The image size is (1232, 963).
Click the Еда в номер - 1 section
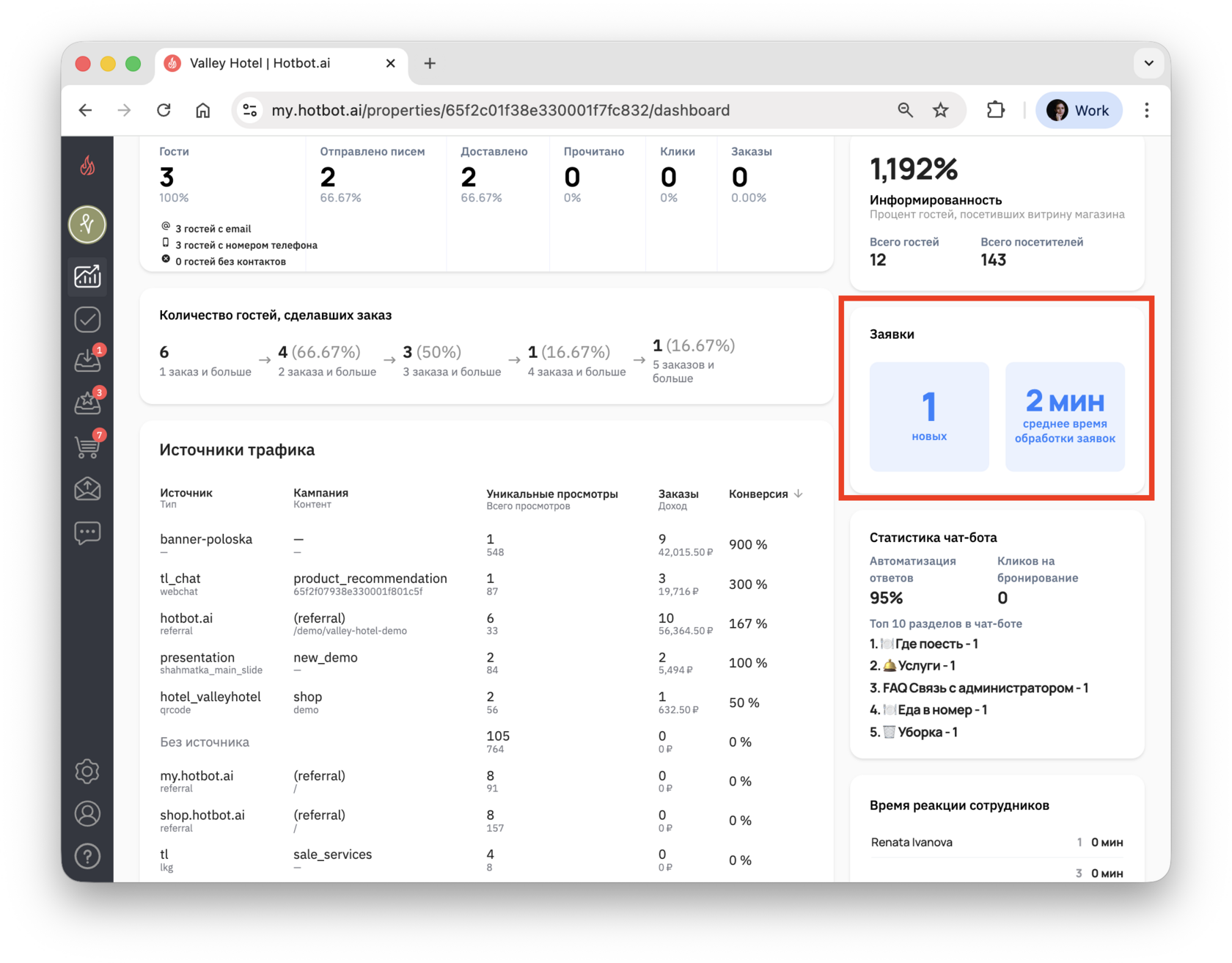tap(928, 710)
